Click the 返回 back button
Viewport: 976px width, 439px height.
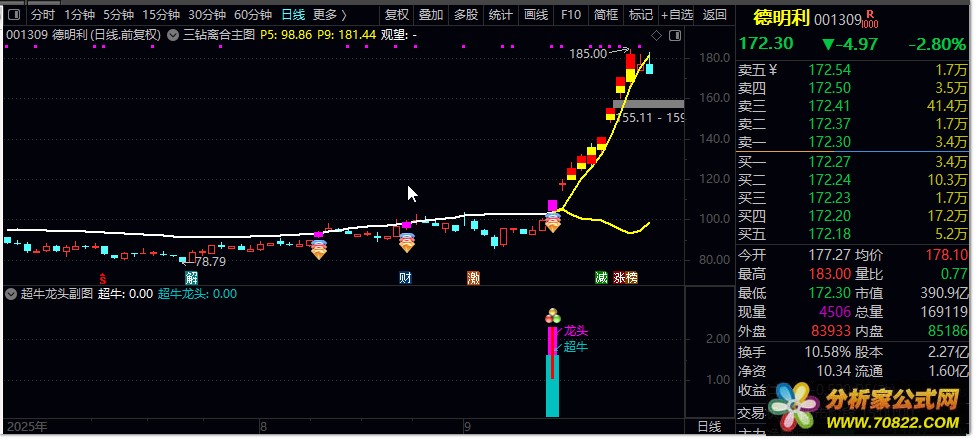(x=714, y=14)
